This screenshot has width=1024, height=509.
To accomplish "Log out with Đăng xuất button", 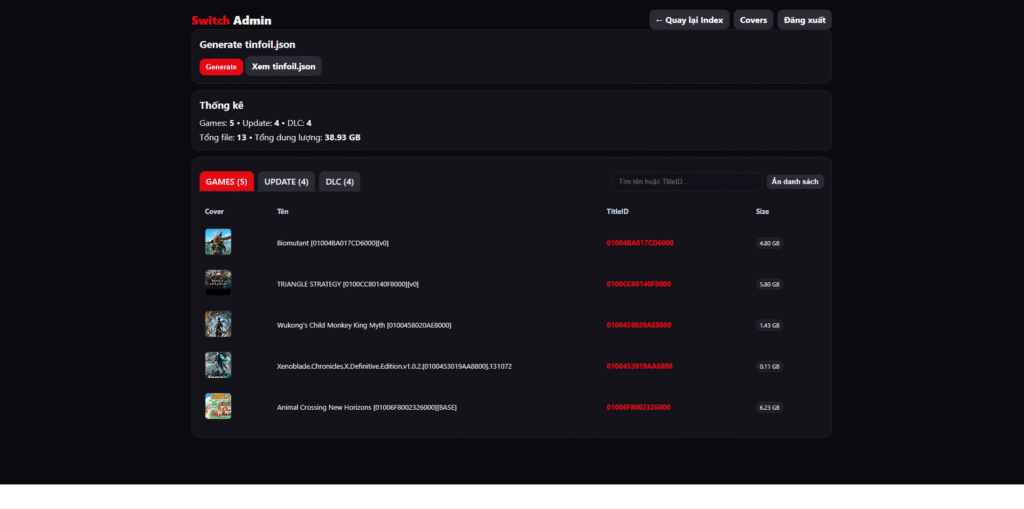I will (x=804, y=20).
